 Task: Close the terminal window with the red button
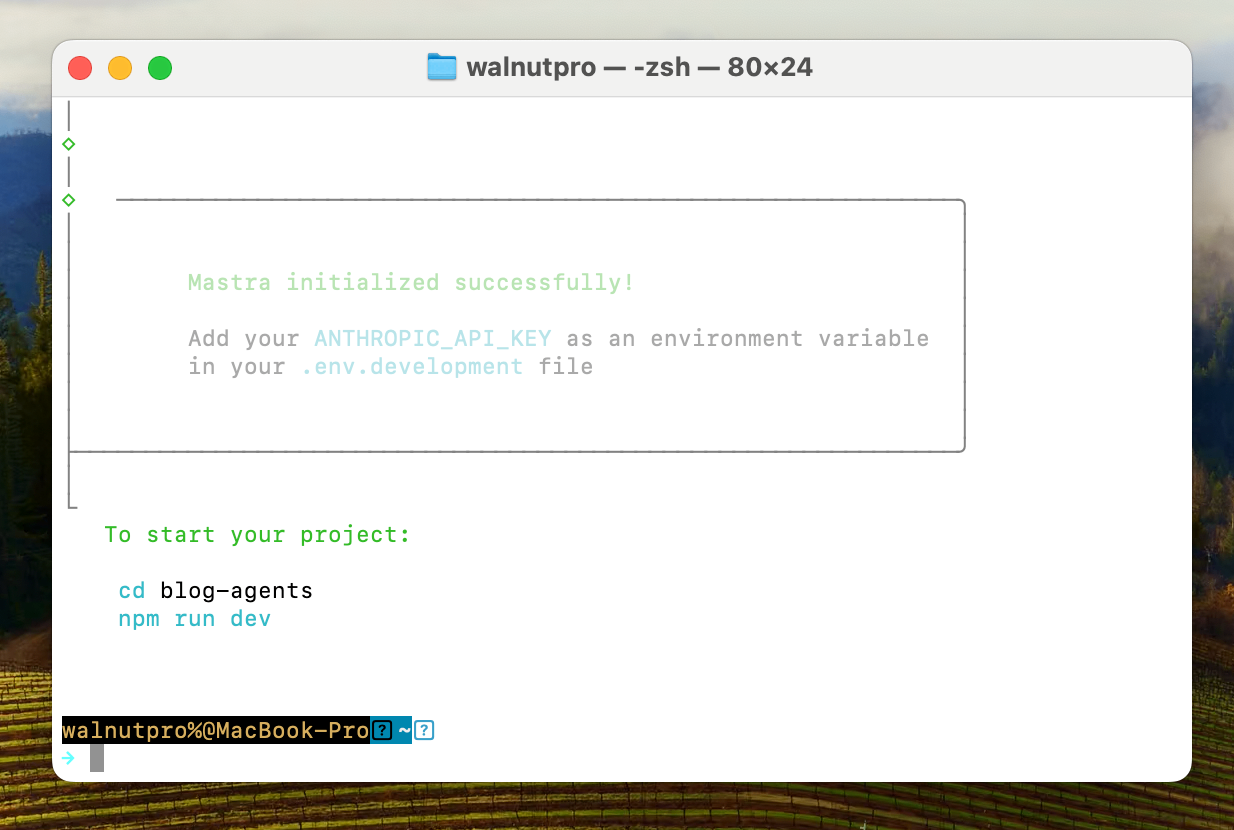click(80, 68)
